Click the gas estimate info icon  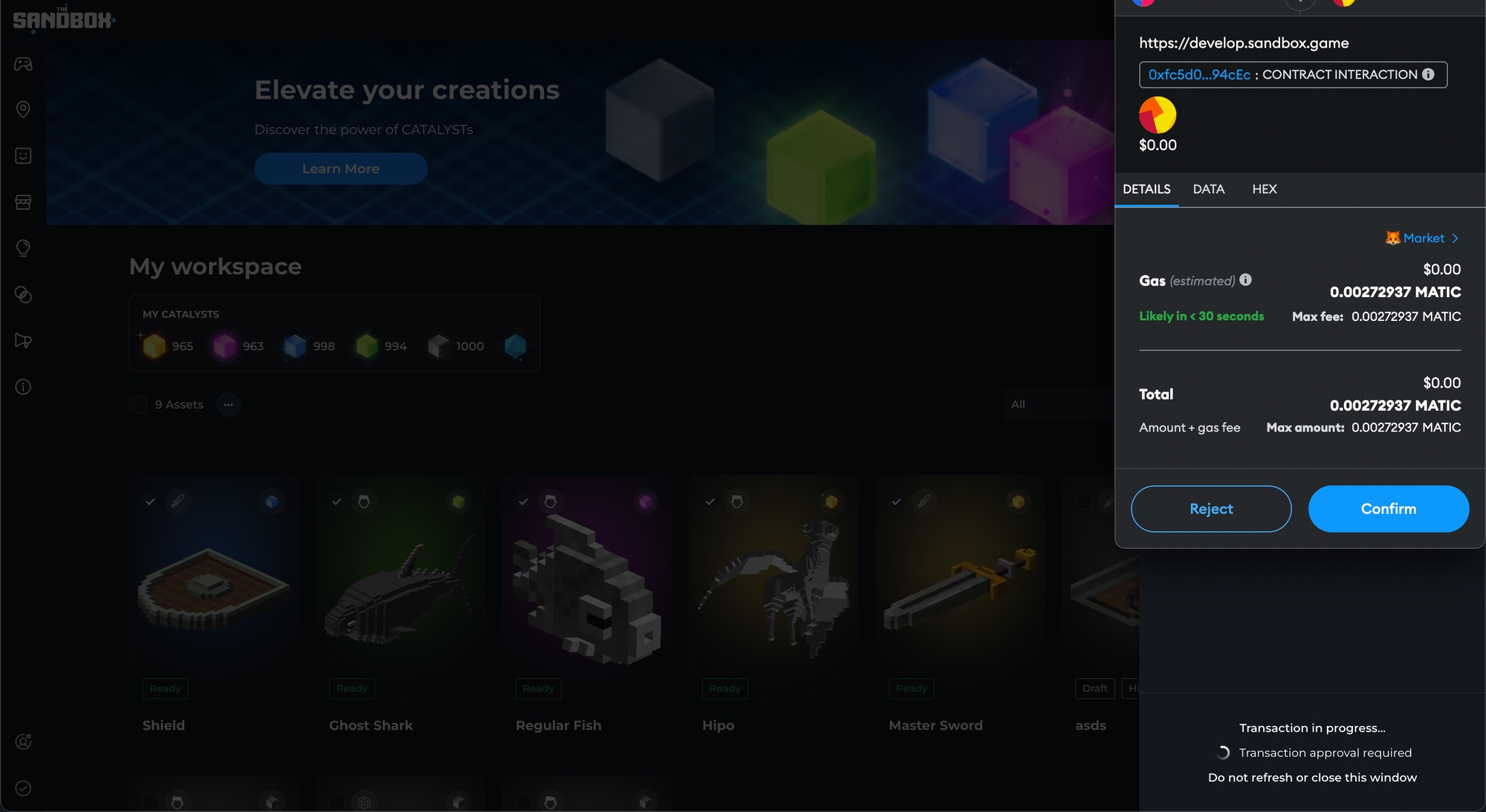[x=1246, y=280]
